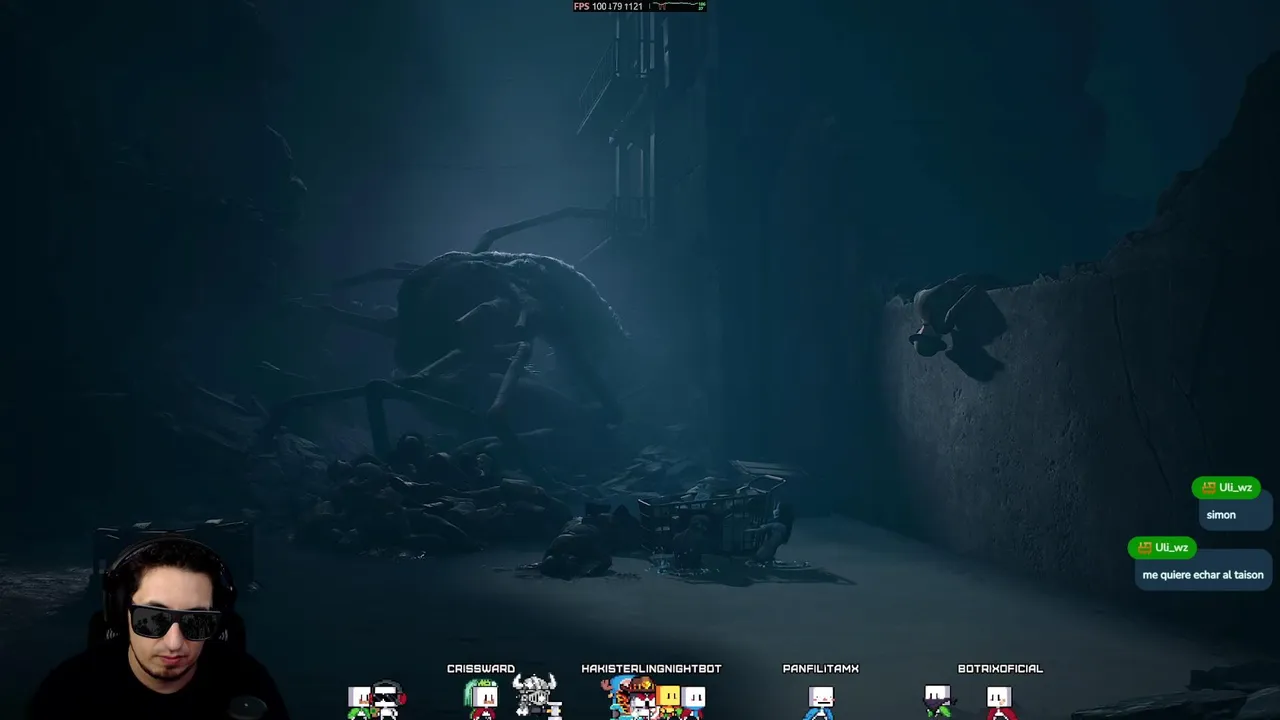The height and width of the screenshot is (720, 1280).
Task: Click the PANFILITAMX viewer name label
Action: click(821, 669)
